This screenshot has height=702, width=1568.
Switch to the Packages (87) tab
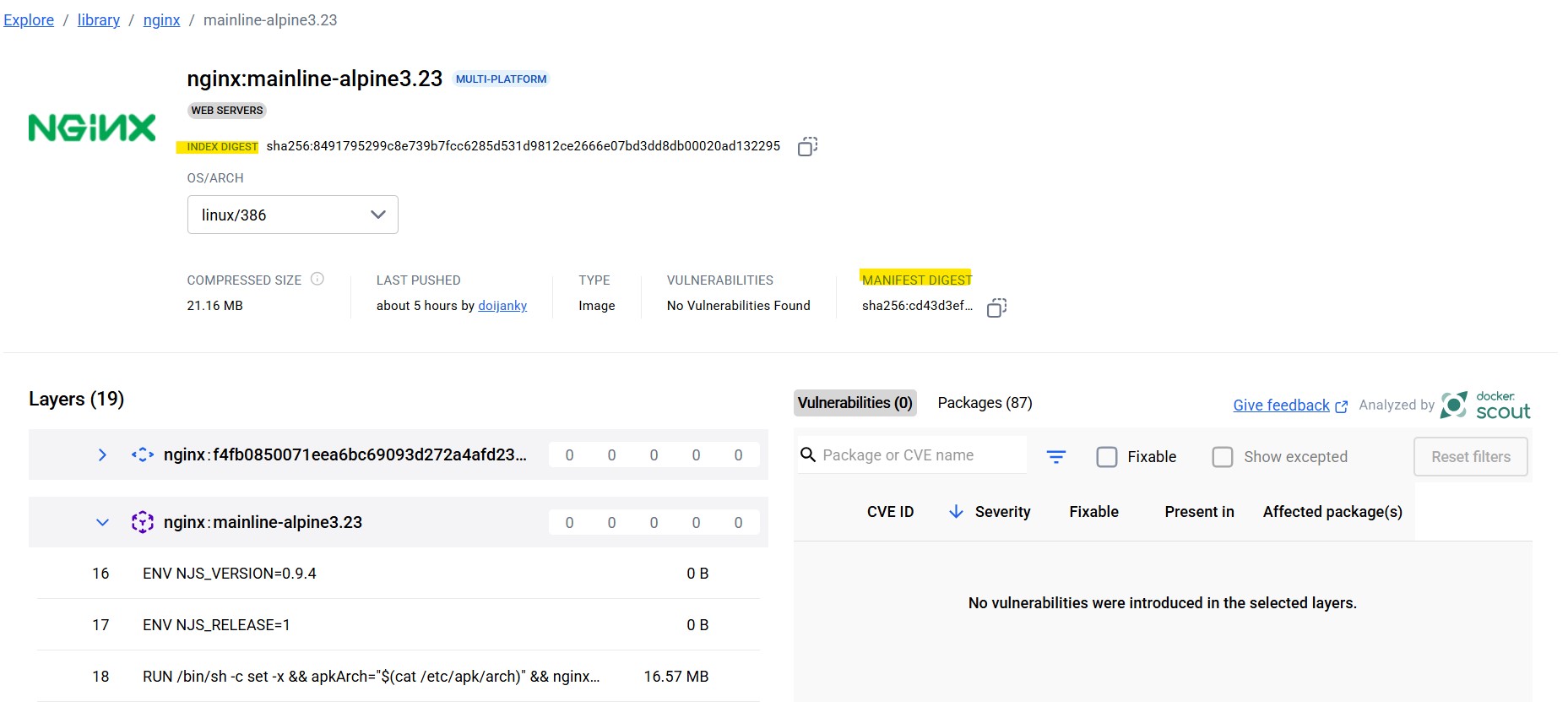pyautogui.click(x=985, y=403)
